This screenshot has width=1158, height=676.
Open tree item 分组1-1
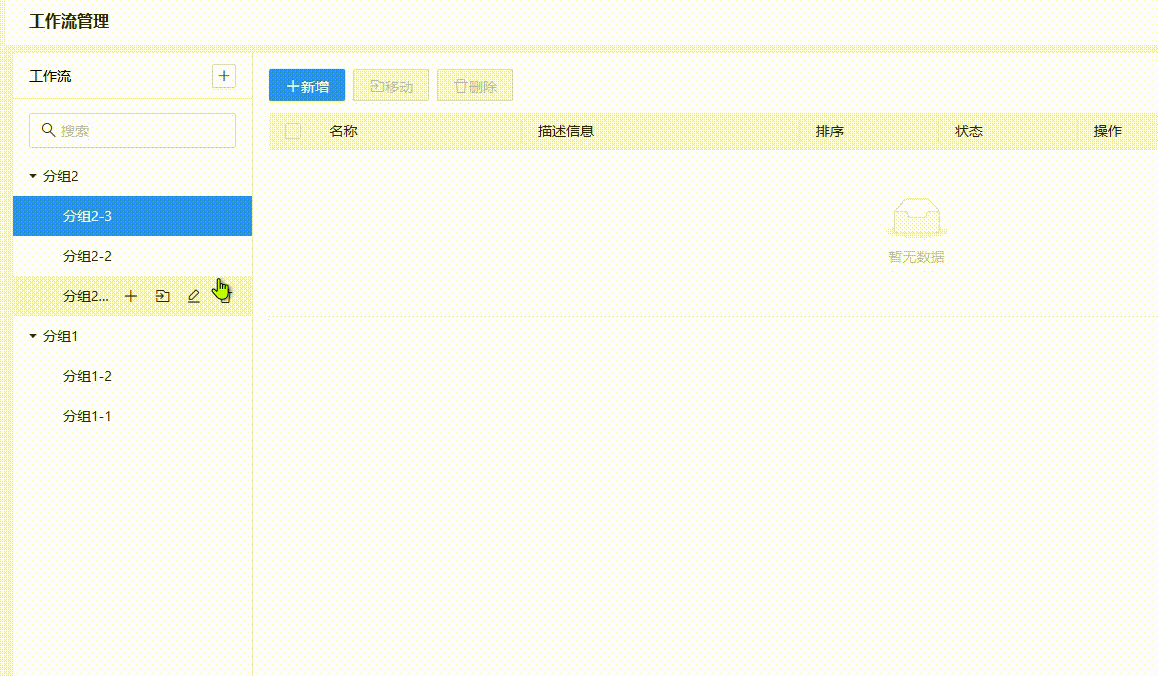[x=87, y=416]
